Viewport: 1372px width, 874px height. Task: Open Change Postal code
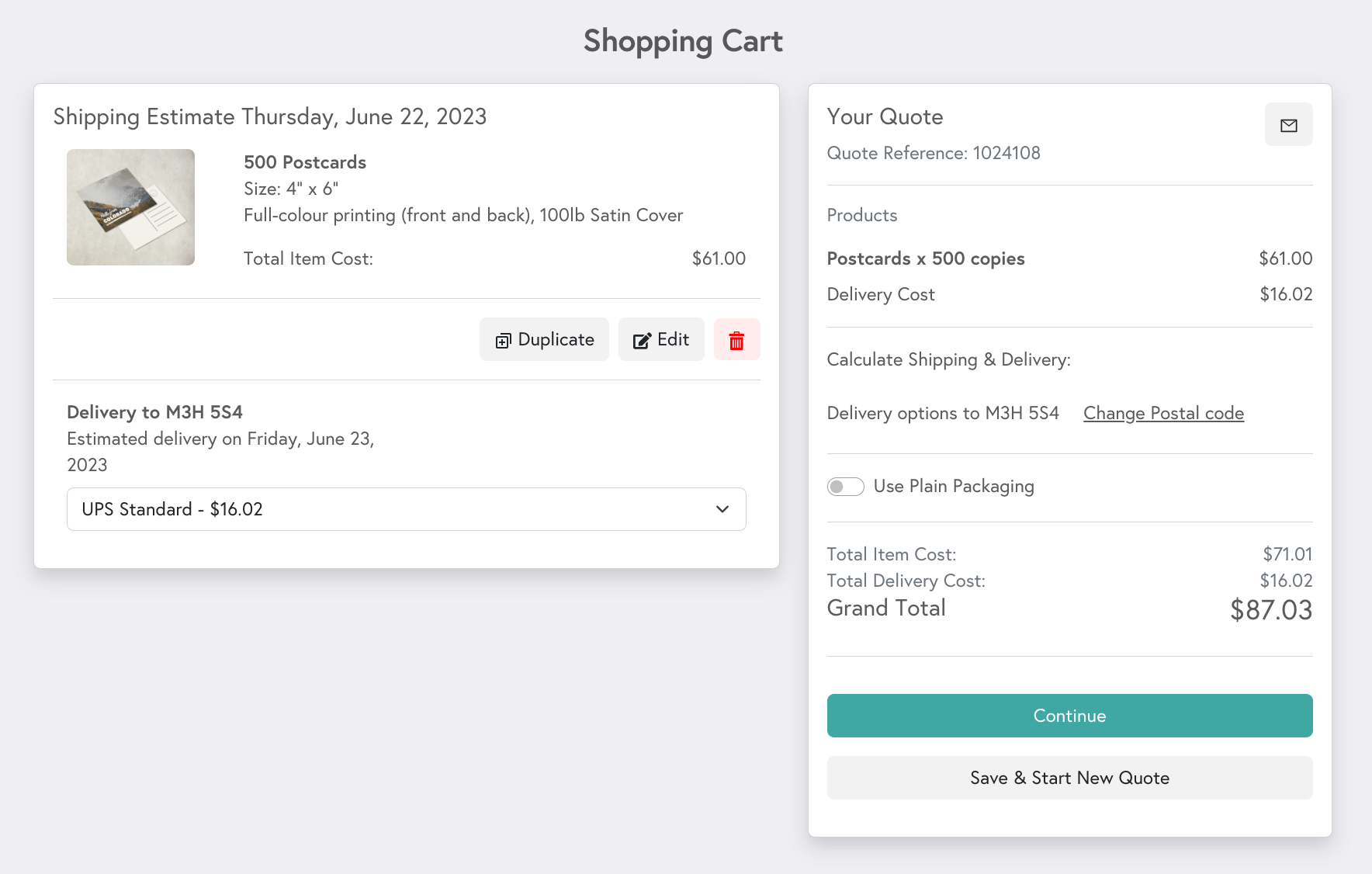coord(1162,413)
